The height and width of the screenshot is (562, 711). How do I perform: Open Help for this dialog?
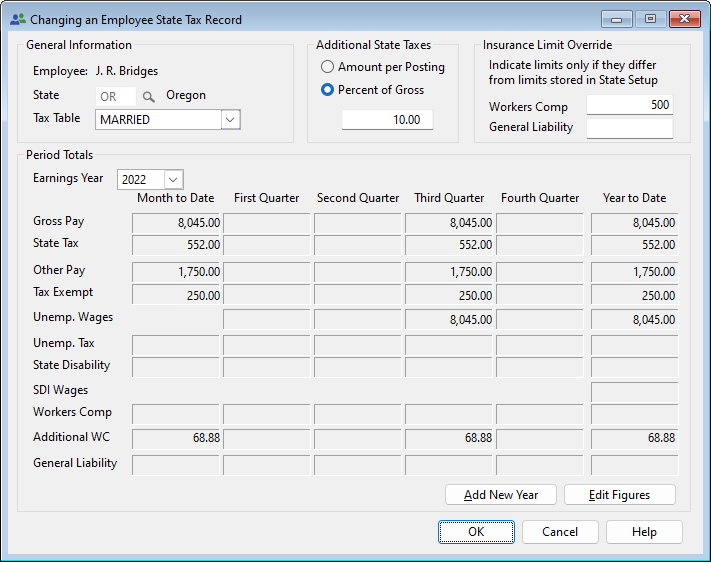(x=644, y=532)
